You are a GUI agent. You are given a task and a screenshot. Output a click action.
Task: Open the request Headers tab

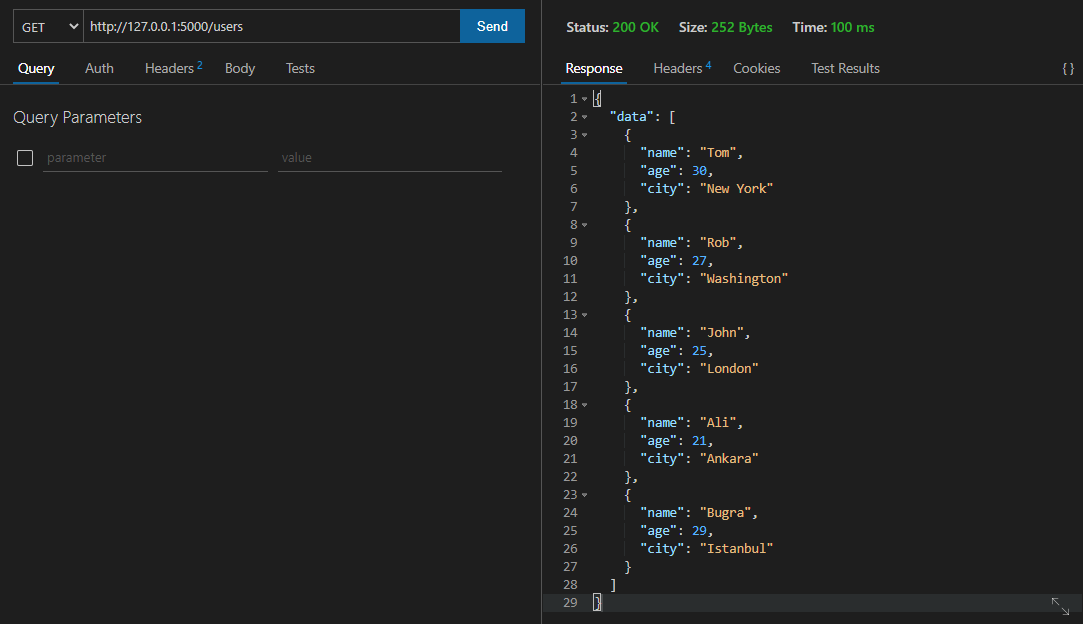point(173,68)
